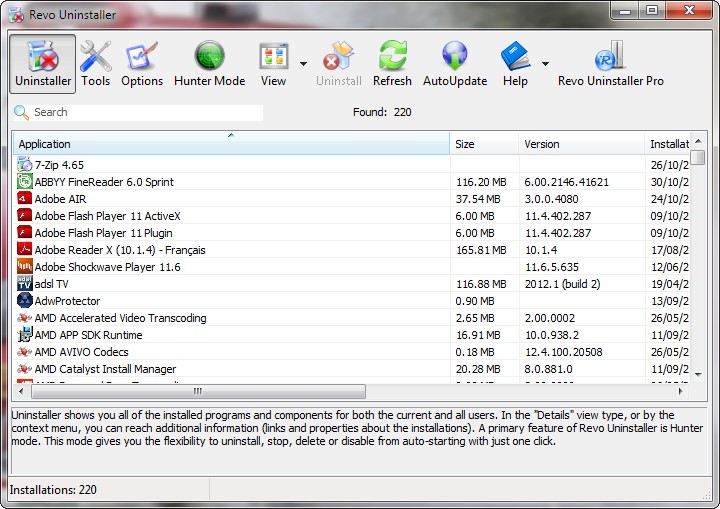720x509 pixels.
Task: Open the Tools section
Action: [96, 64]
